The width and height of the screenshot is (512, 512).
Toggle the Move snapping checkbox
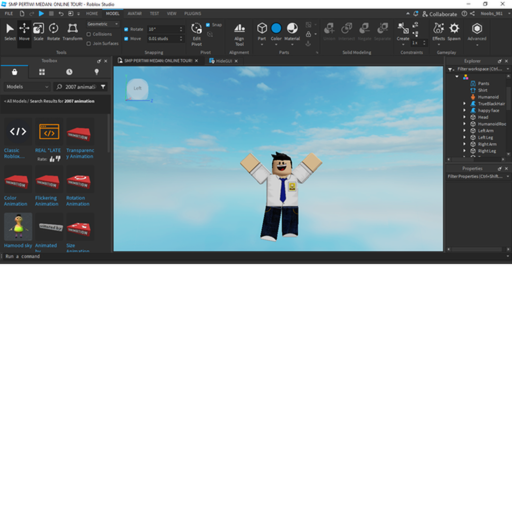point(126,39)
